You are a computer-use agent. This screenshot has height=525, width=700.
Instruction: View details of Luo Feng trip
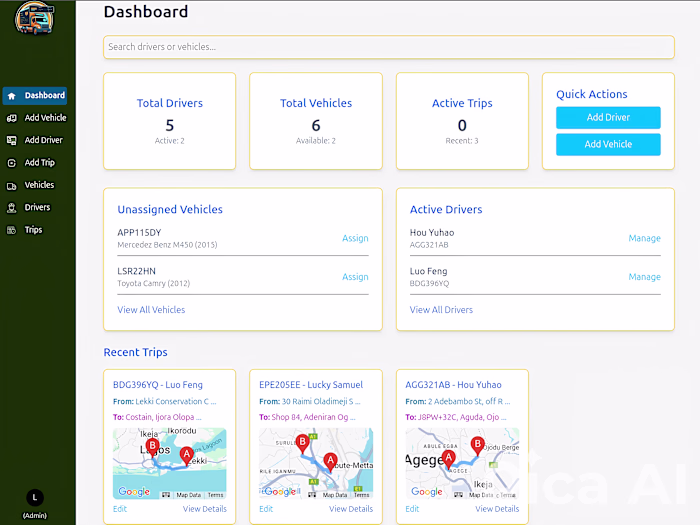(204, 508)
